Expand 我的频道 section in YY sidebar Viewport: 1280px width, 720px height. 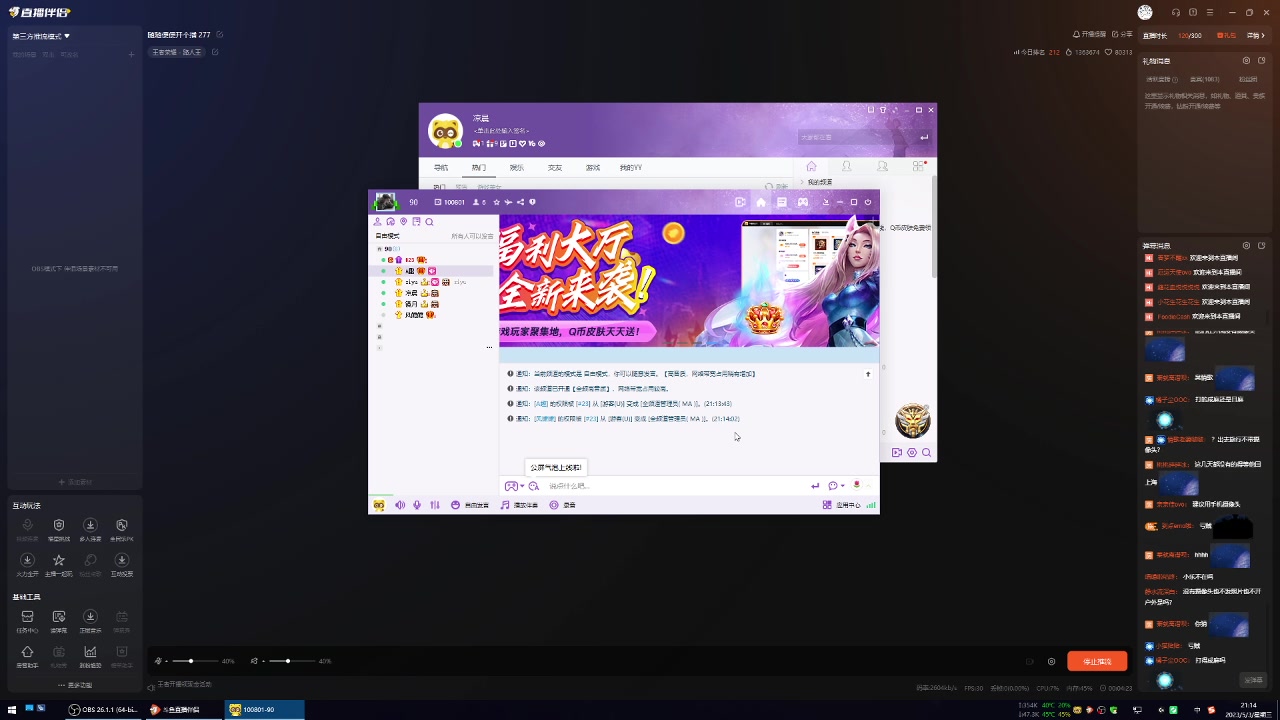[815, 182]
